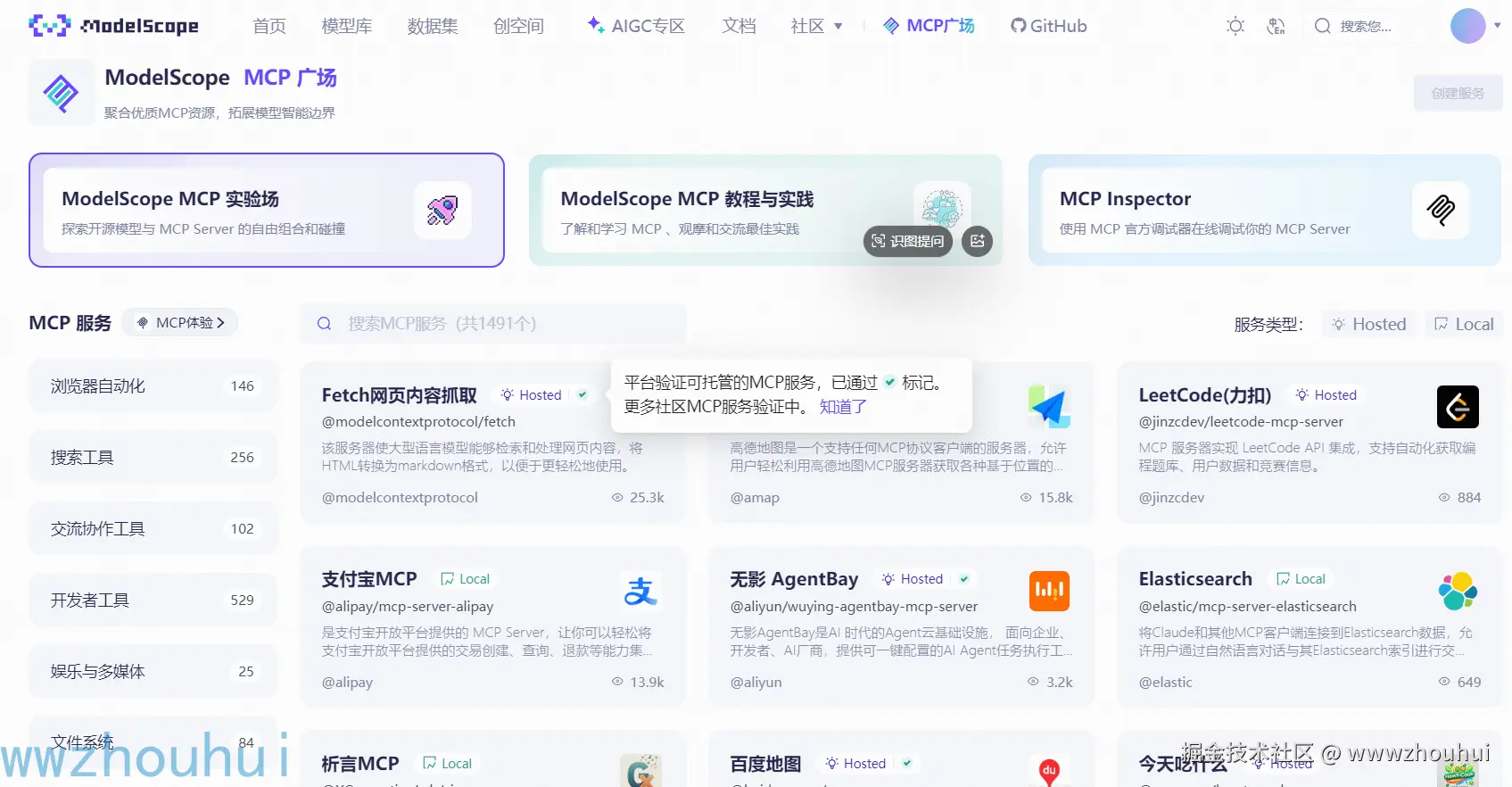Click the 创建服务 button

pyautogui.click(x=1458, y=93)
